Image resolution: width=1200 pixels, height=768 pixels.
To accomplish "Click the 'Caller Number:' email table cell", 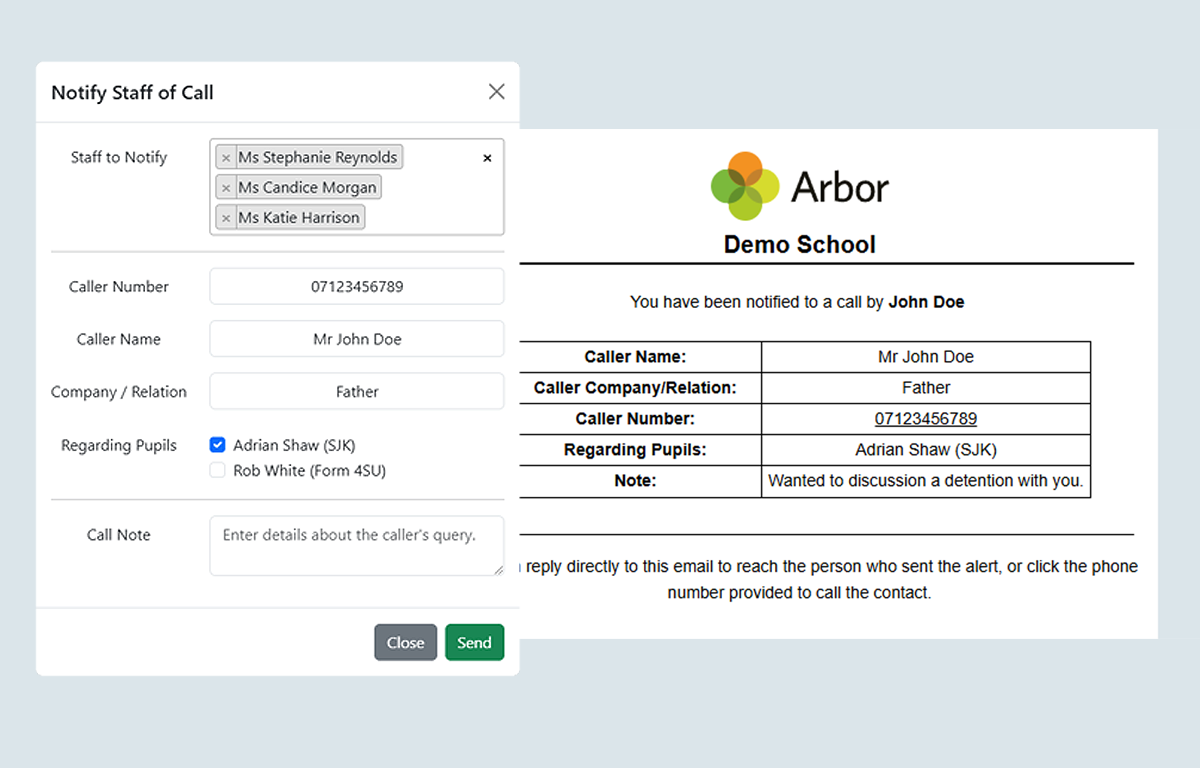I will tap(640, 419).
